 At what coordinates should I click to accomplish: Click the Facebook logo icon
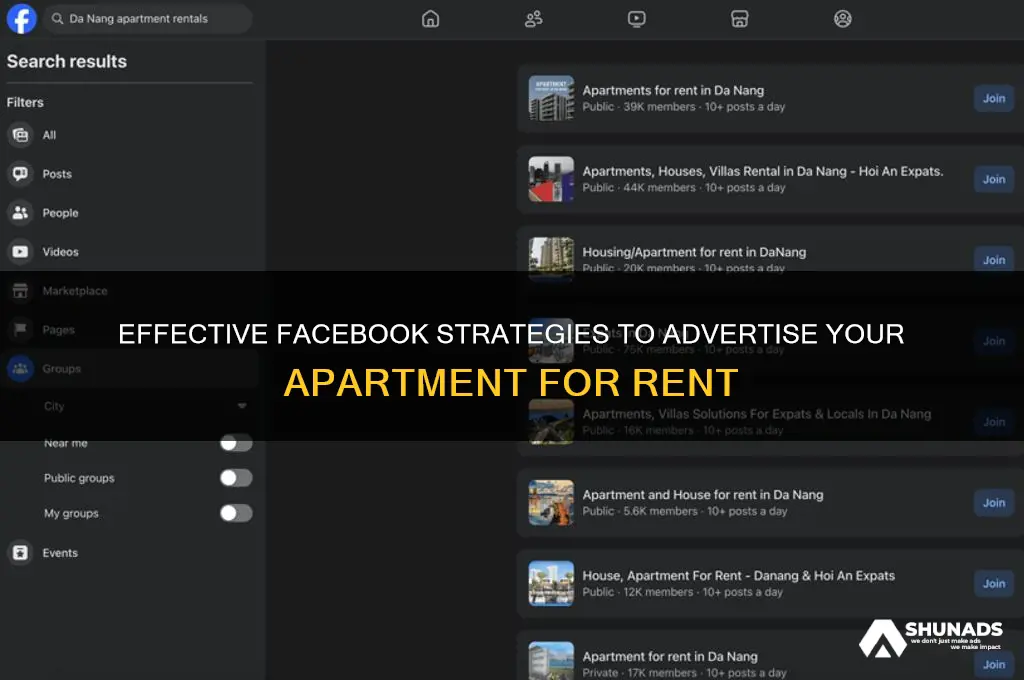pos(22,19)
